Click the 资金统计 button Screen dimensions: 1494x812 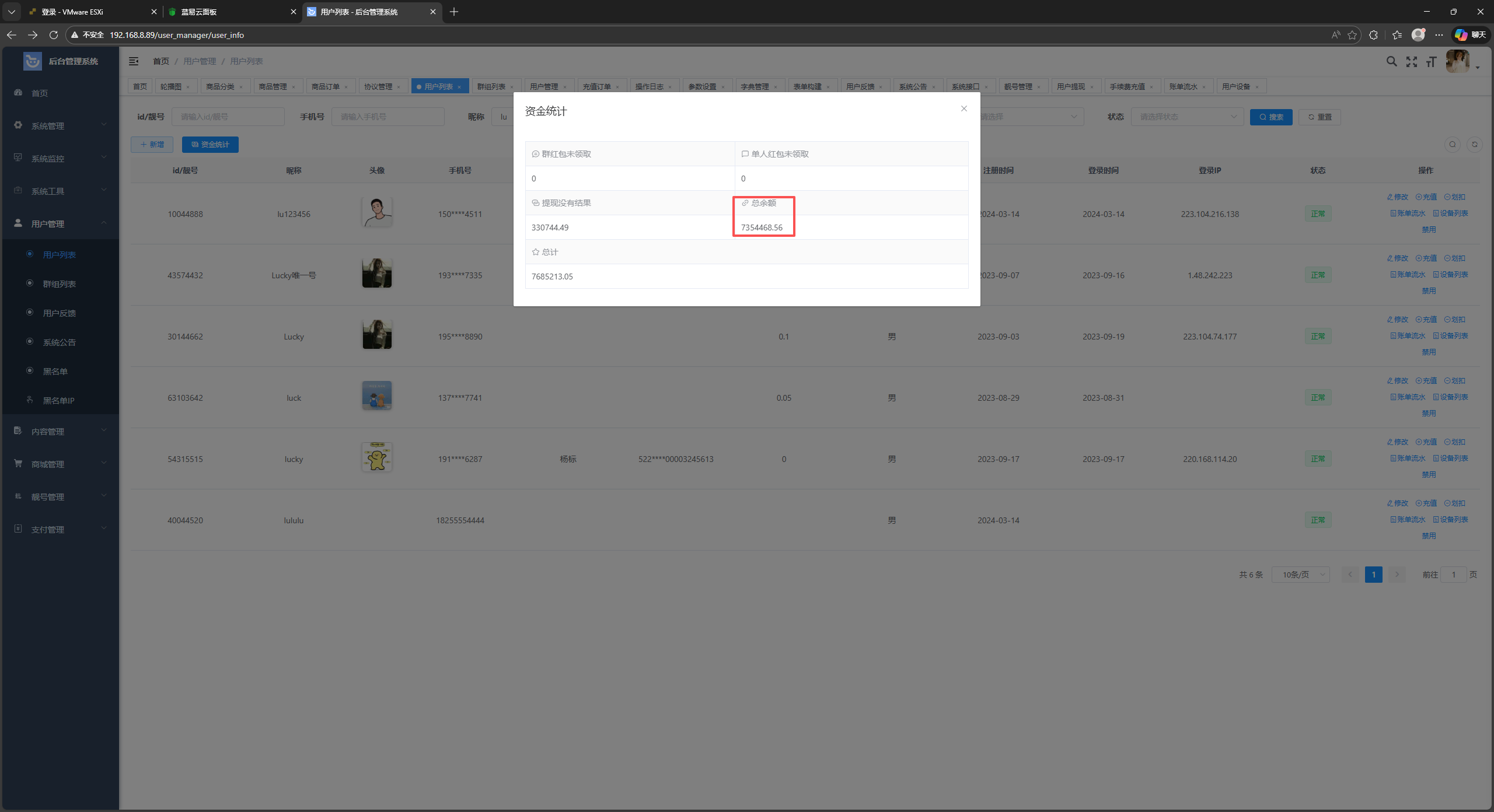point(210,144)
